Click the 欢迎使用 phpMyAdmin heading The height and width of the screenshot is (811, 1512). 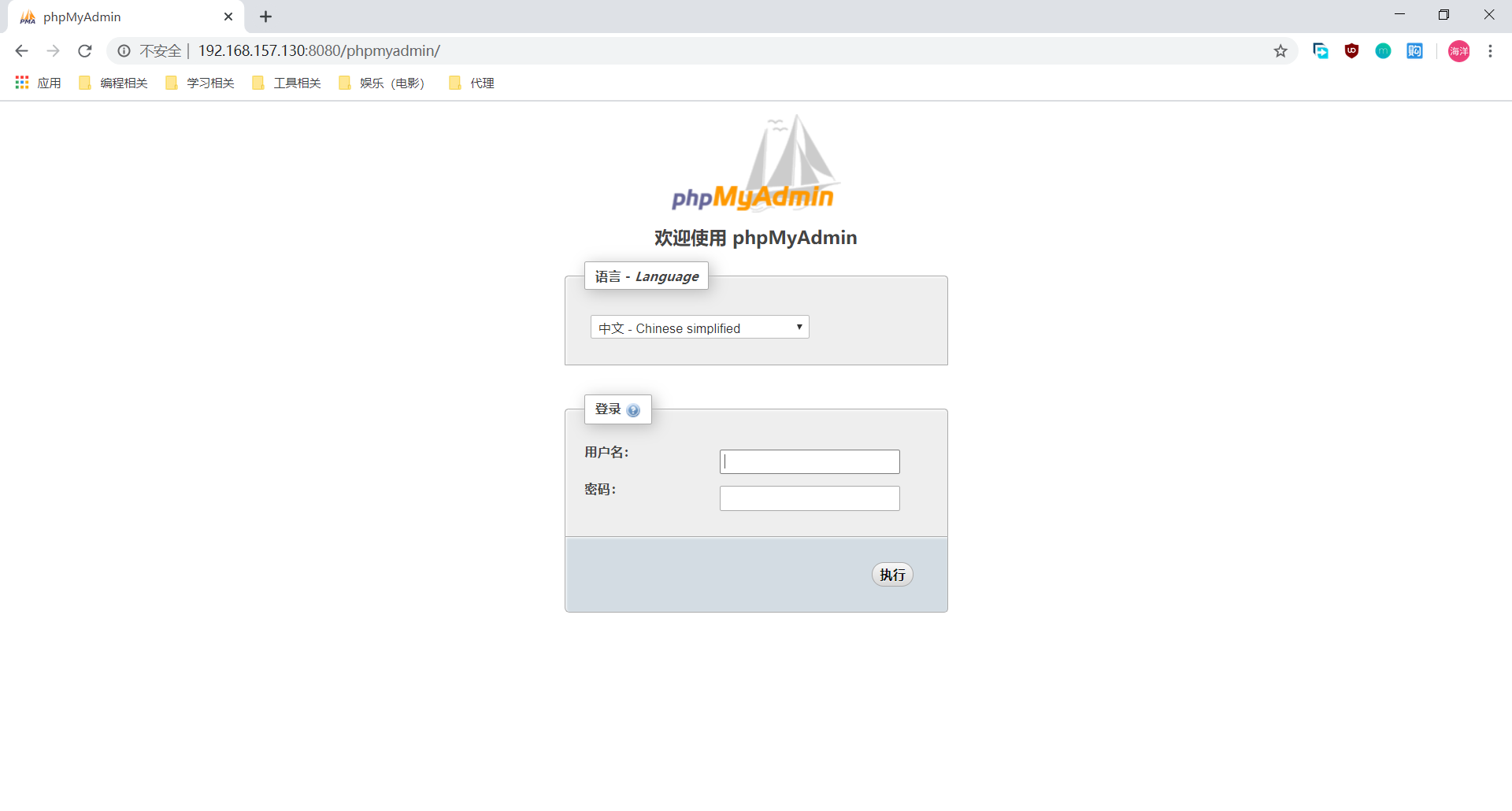pos(756,238)
